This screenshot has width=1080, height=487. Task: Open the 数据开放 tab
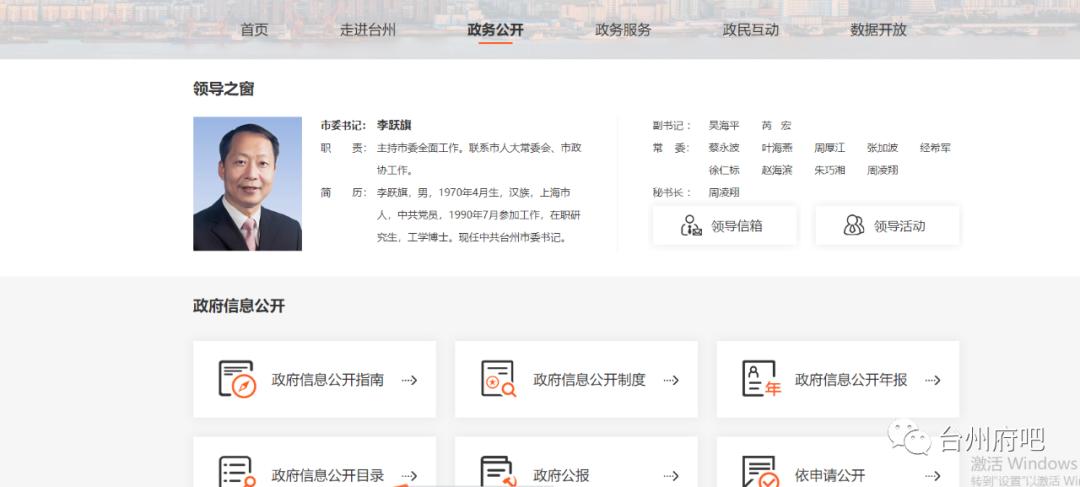pyautogui.click(x=878, y=30)
